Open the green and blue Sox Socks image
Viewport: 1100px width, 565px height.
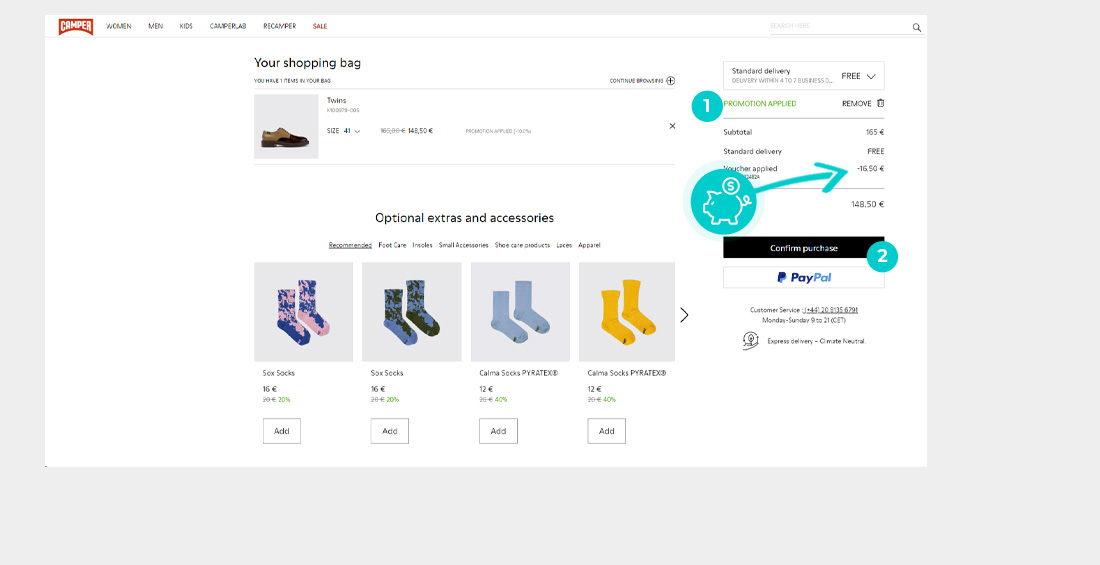pos(412,312)
